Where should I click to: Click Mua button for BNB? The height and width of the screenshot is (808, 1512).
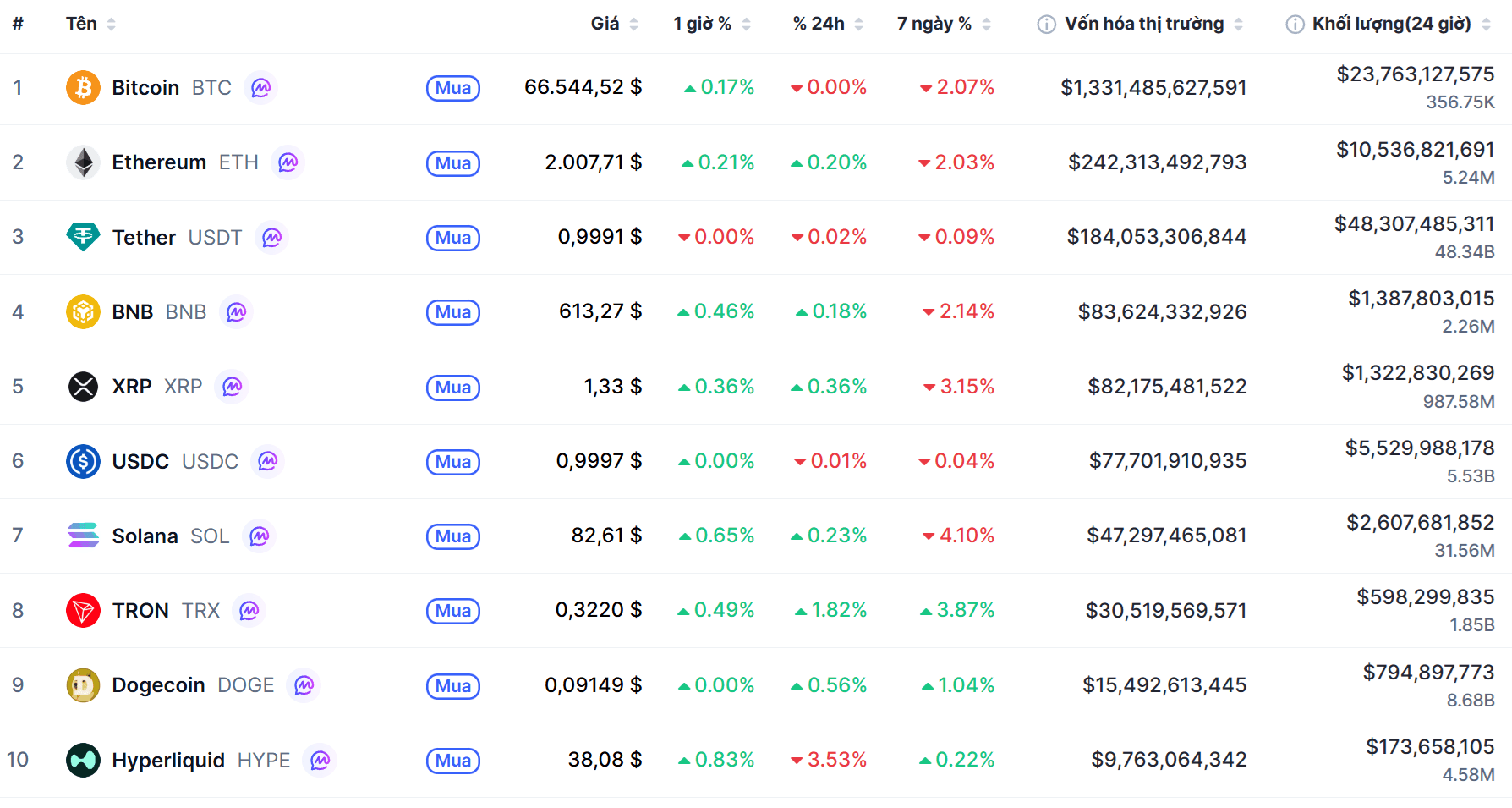pyautogui.click(x=453, y=312)
